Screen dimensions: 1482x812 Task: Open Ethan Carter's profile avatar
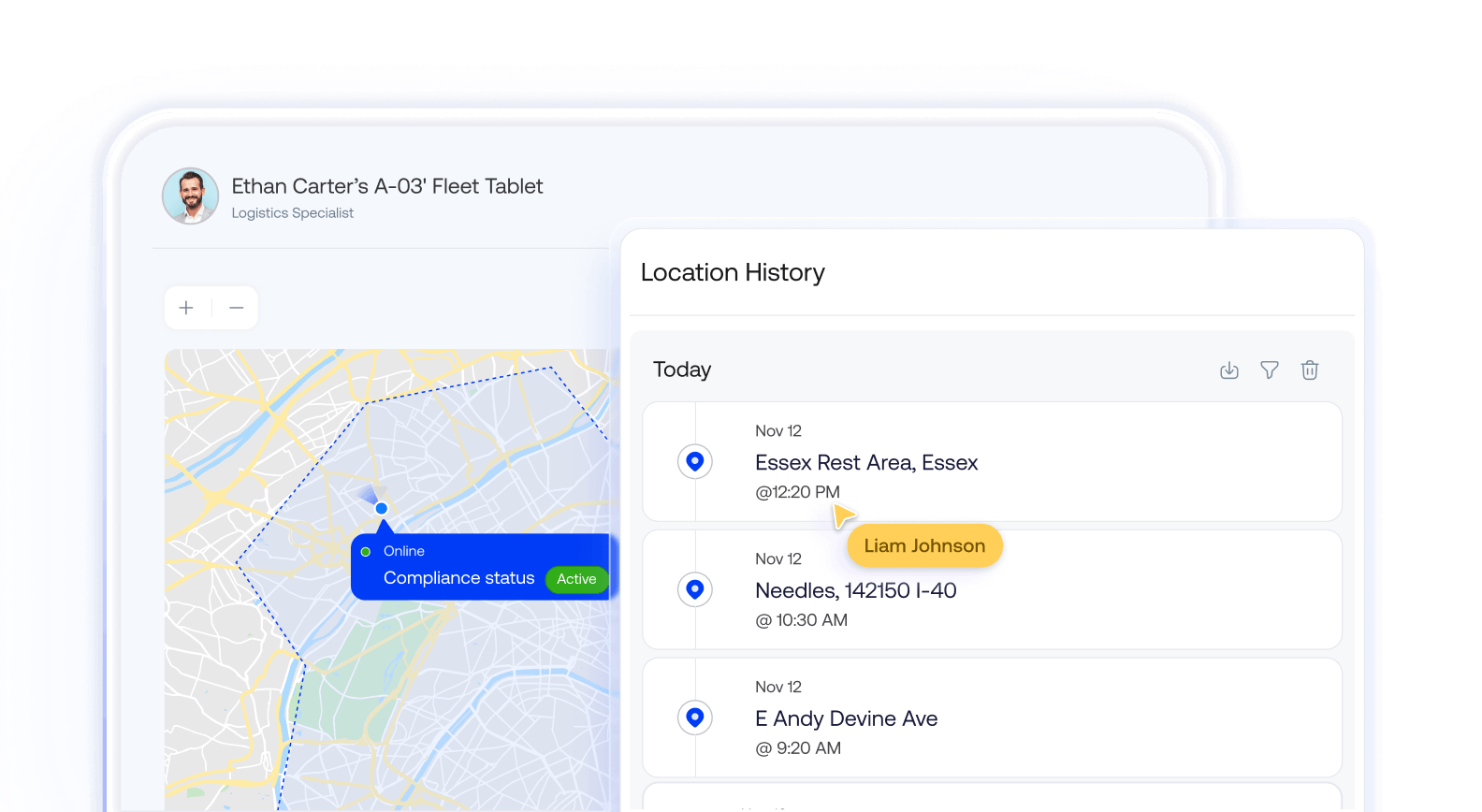(x=191, y=196)
